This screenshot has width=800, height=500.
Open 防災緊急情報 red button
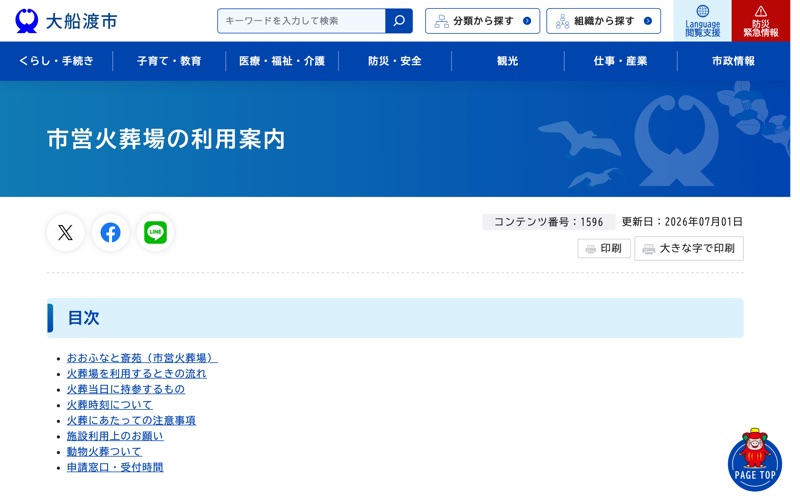(761, 21)
